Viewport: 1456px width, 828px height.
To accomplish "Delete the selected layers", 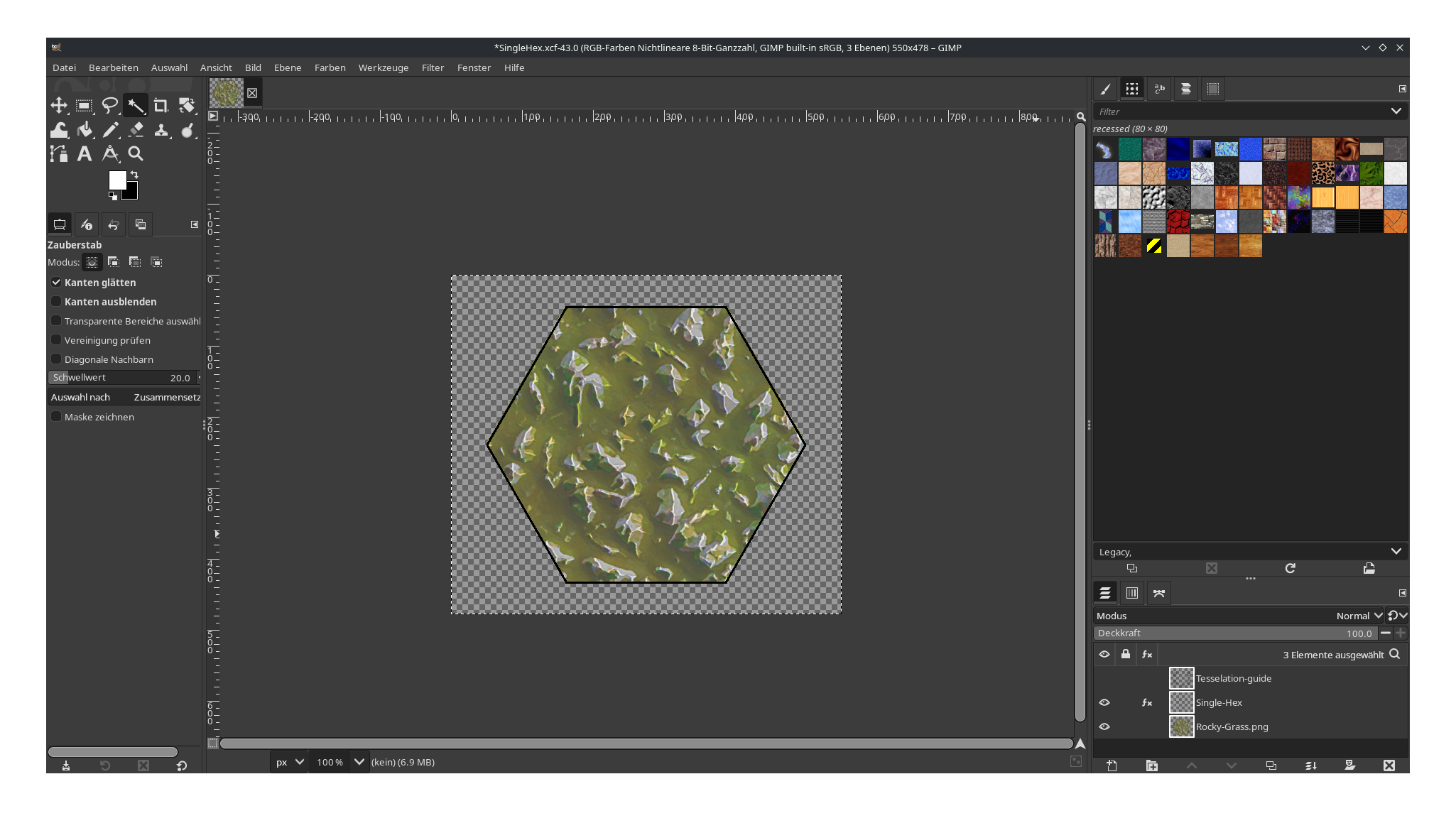I will (x=1389, y=766).
